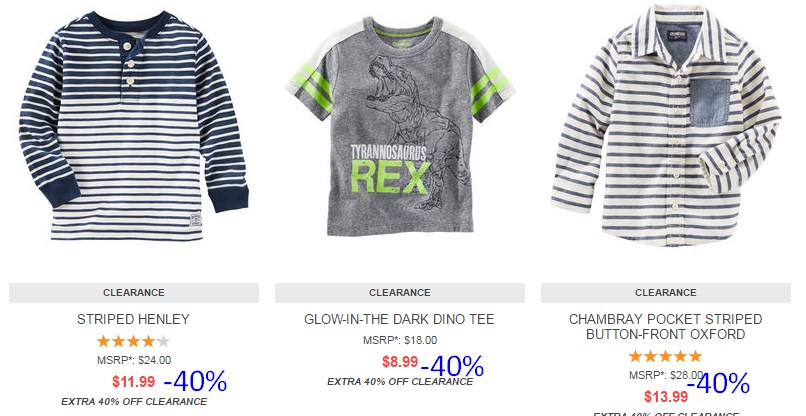Click the -40% badge beside $8.99

pyautogui.click(x=452, y=366)
